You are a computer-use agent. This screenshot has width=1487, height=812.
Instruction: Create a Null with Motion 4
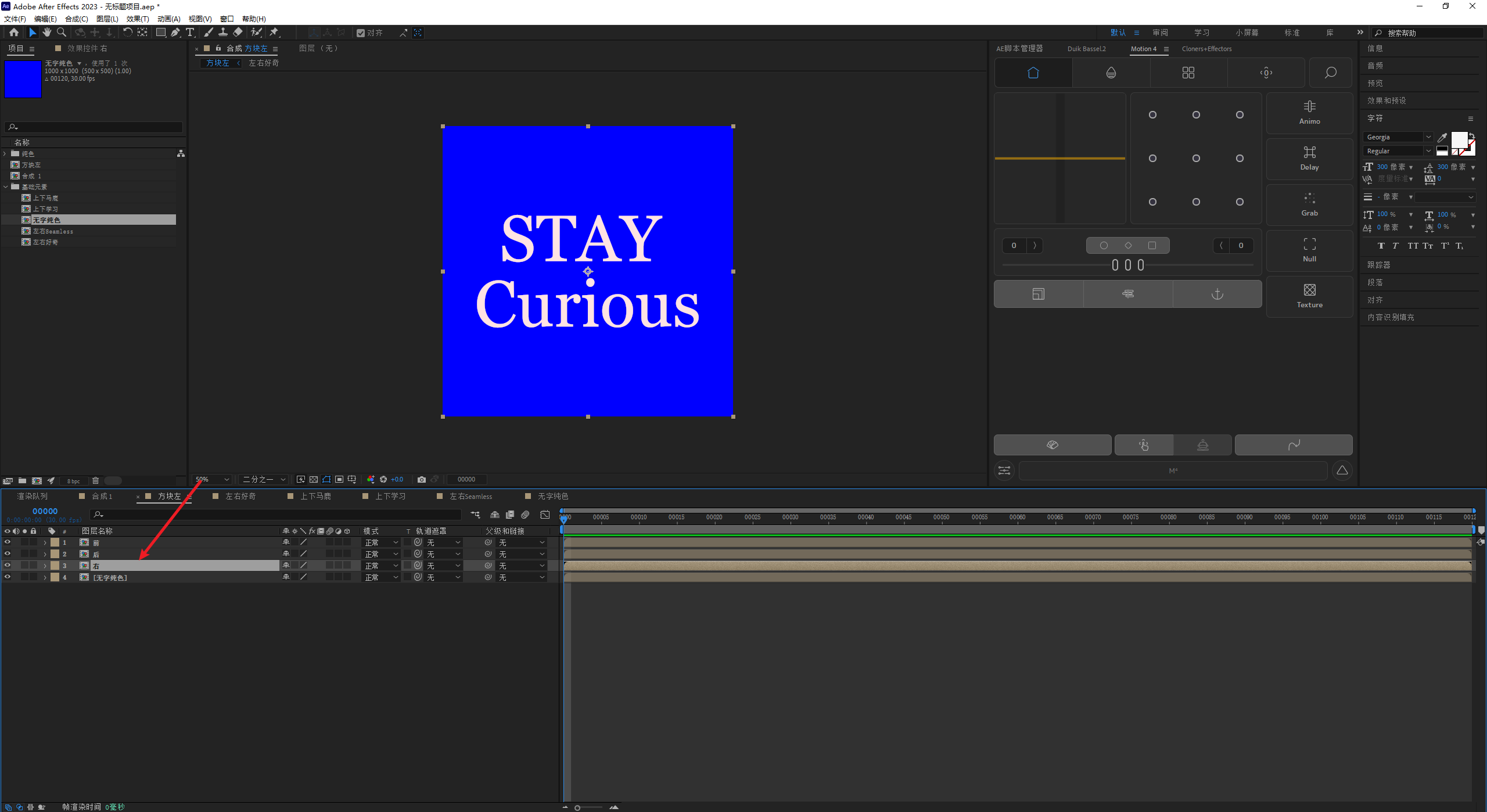pyautogui.click(x=1309, y=250)
